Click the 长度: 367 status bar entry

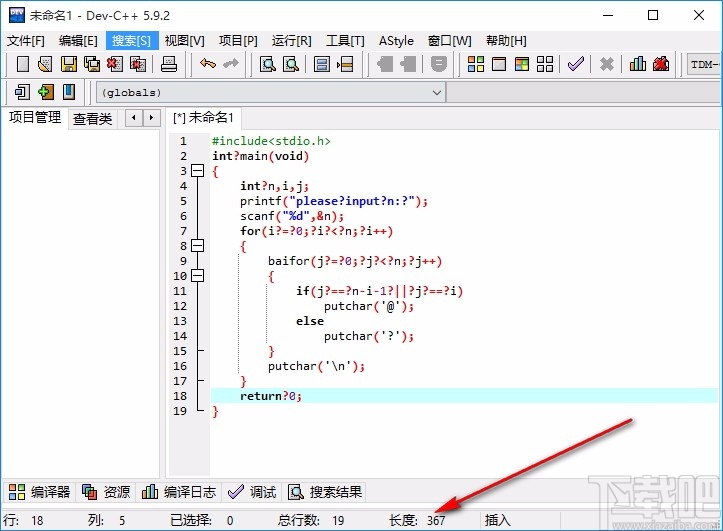[x=417, y=520]
